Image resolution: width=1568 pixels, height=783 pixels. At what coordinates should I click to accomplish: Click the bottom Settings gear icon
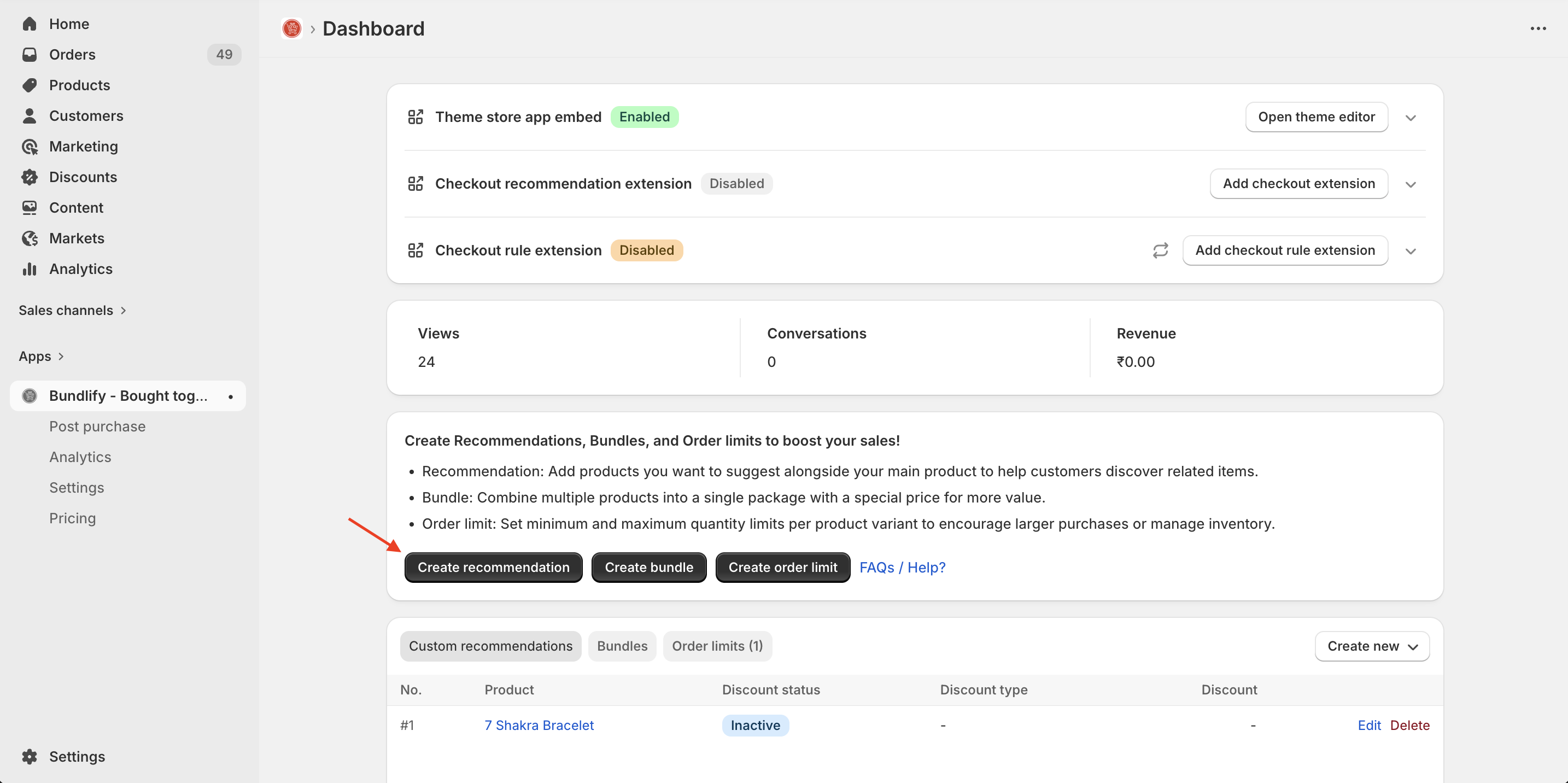(29, 756)
